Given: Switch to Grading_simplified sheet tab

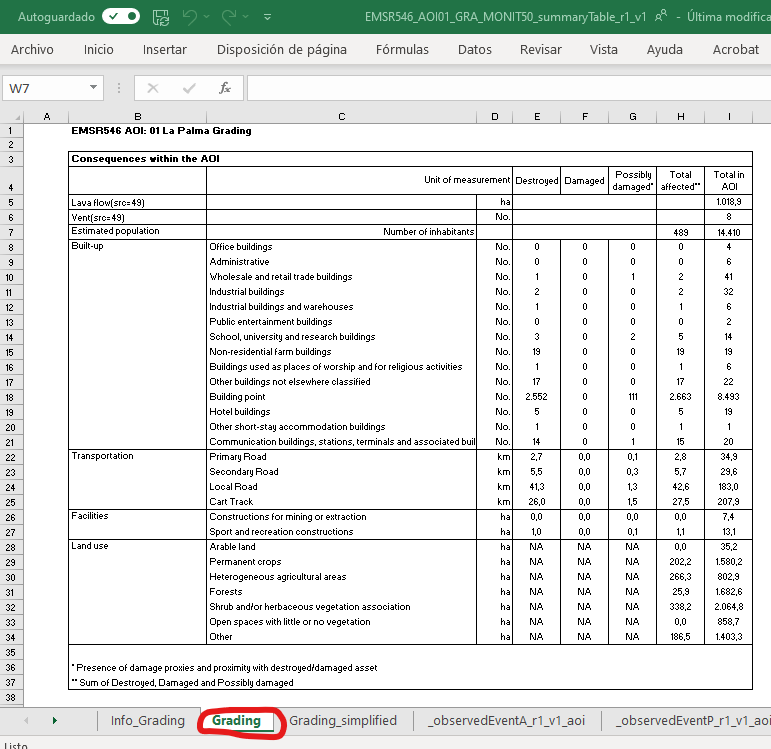Looking at the screenshot, I should tap(343, 720).
